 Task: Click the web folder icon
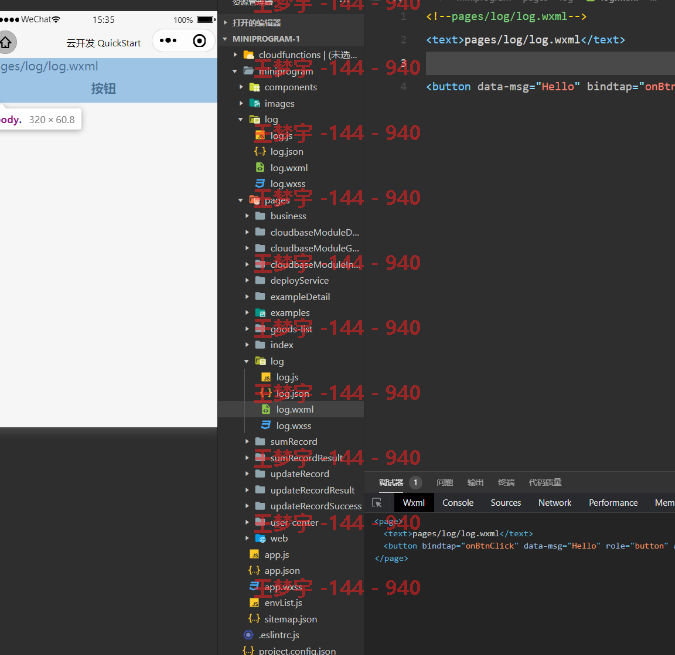(260, 538)
